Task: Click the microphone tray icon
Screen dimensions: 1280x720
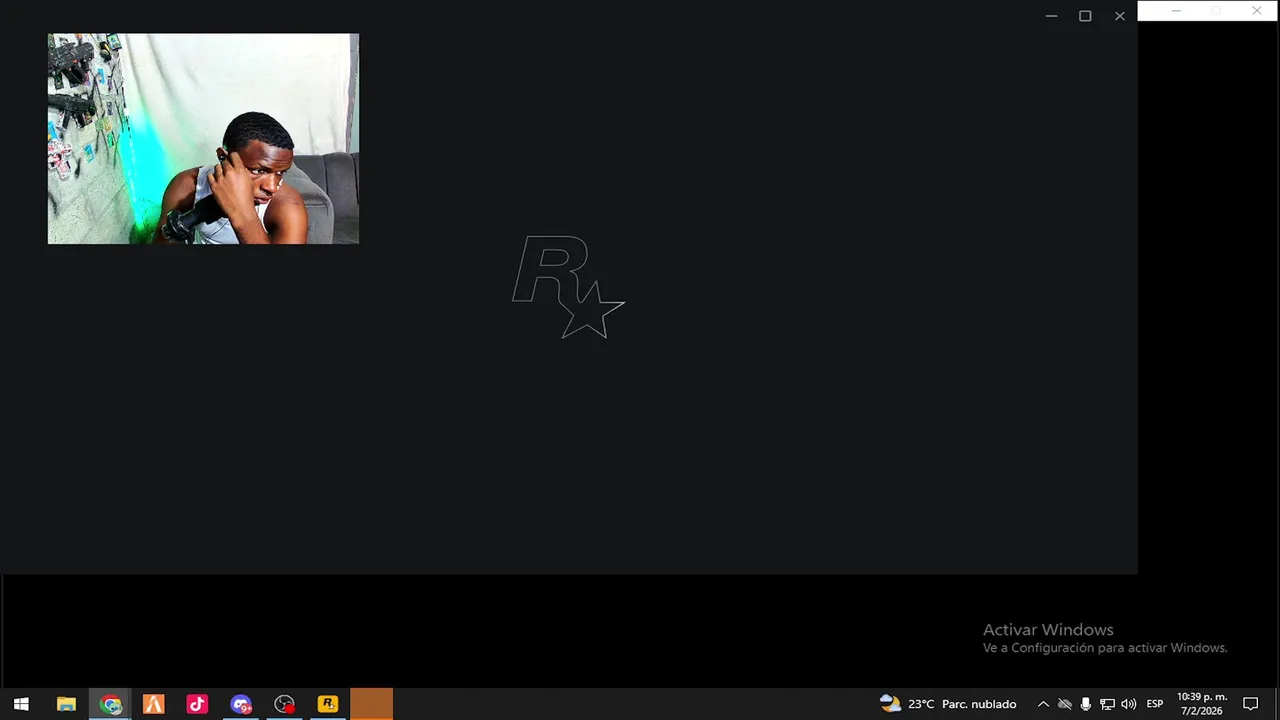Action: click(x=1085, y=704)
